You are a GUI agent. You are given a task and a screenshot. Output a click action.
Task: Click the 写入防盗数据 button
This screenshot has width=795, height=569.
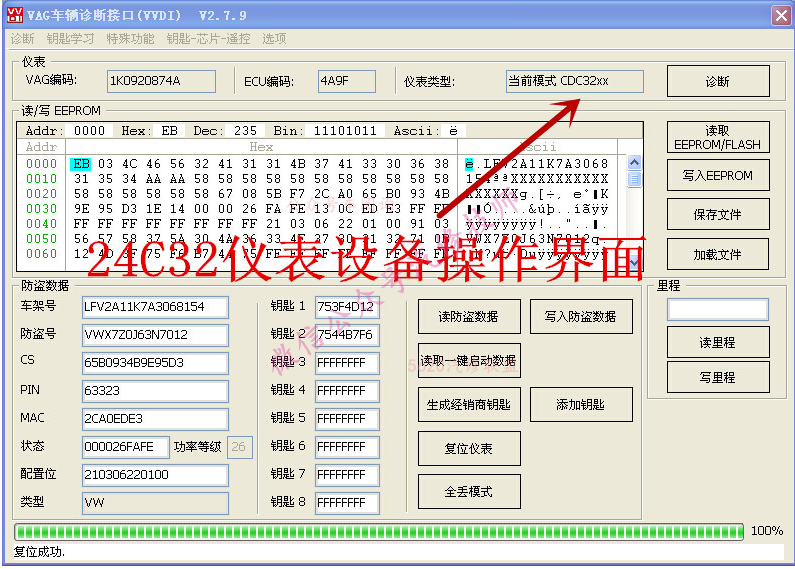click(x=581, y=316)
